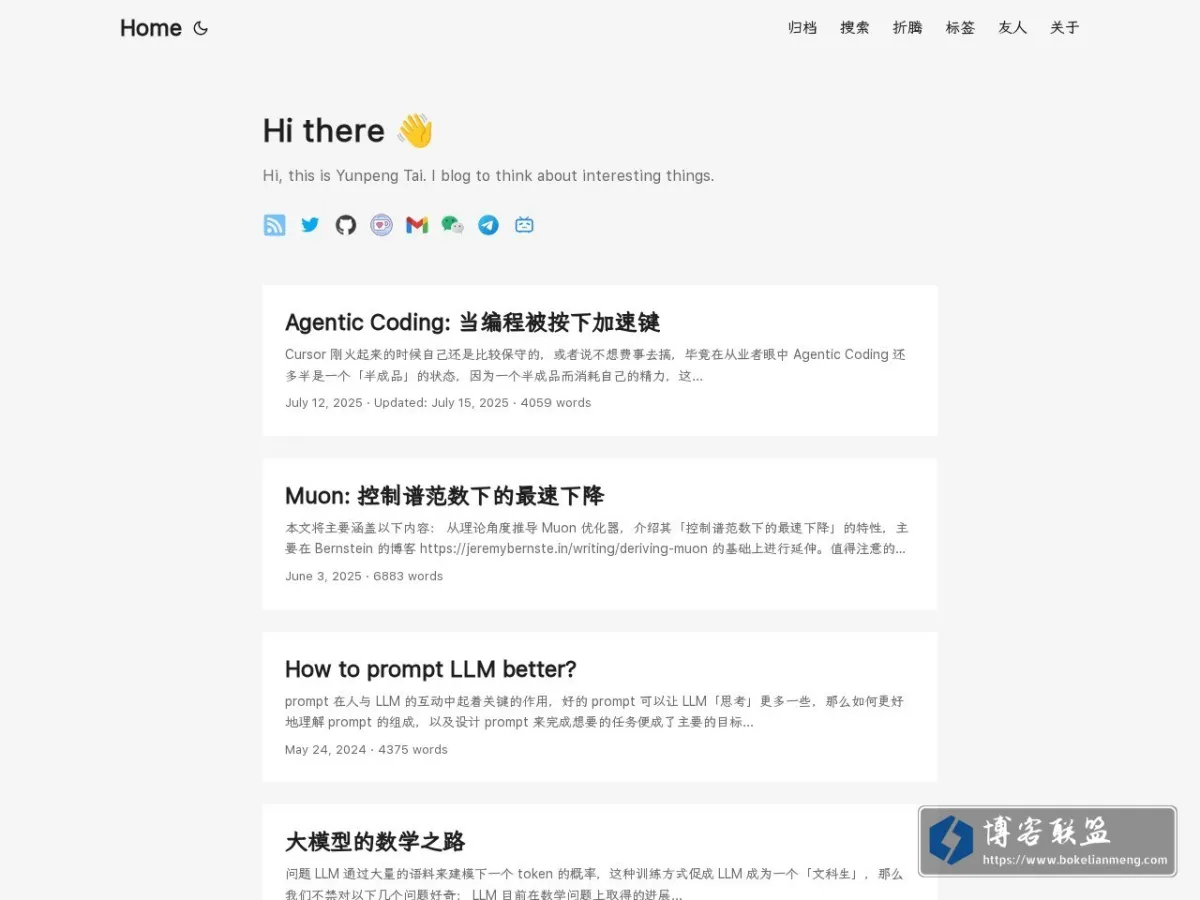Image resolution: width=1200 pixels, height=900 pixels.
Task: Click the Agentic Coding post summary starting with Cursor
Action: click(x=596, y=365)
